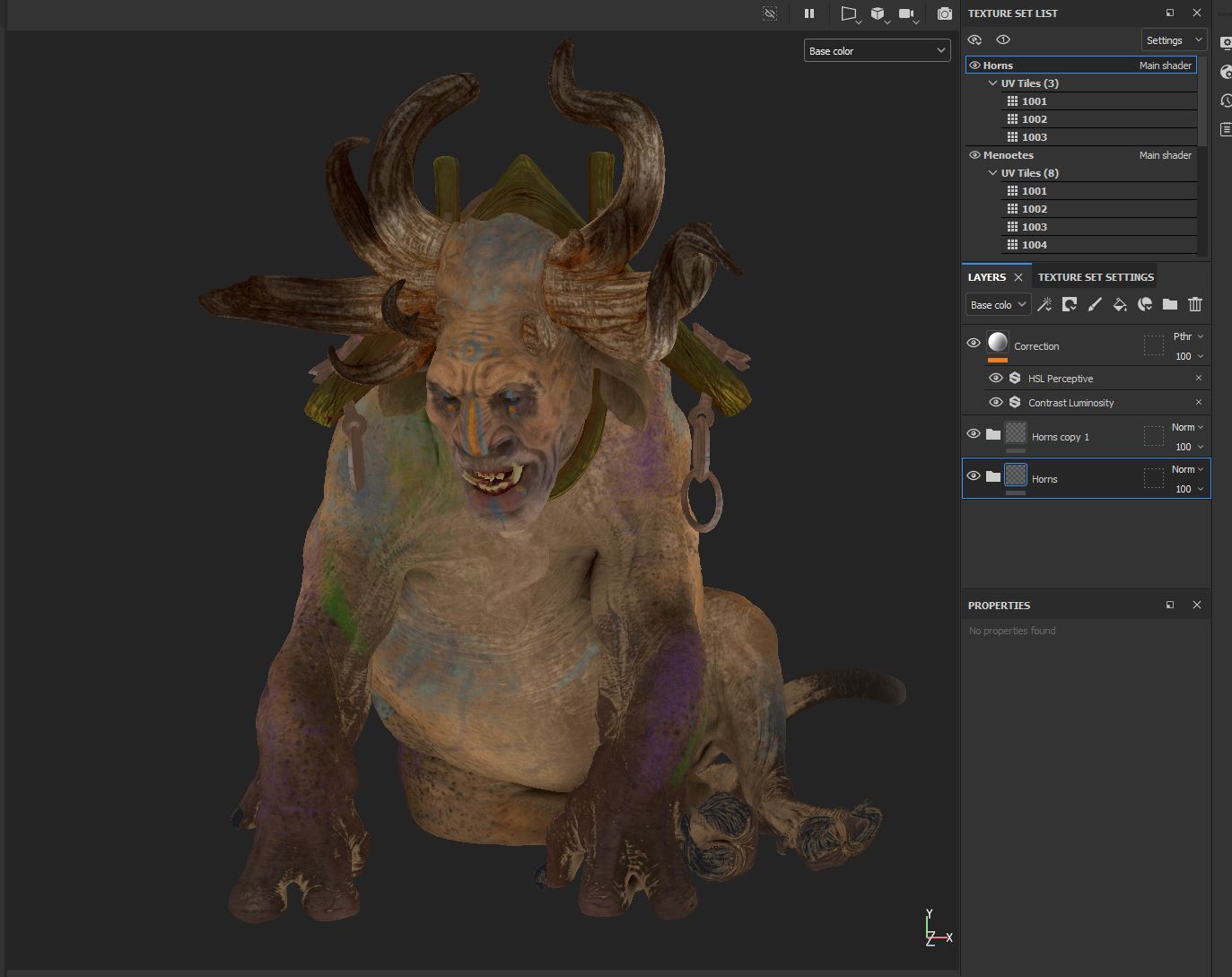Select the Layers tab

(x=986, y=277)
